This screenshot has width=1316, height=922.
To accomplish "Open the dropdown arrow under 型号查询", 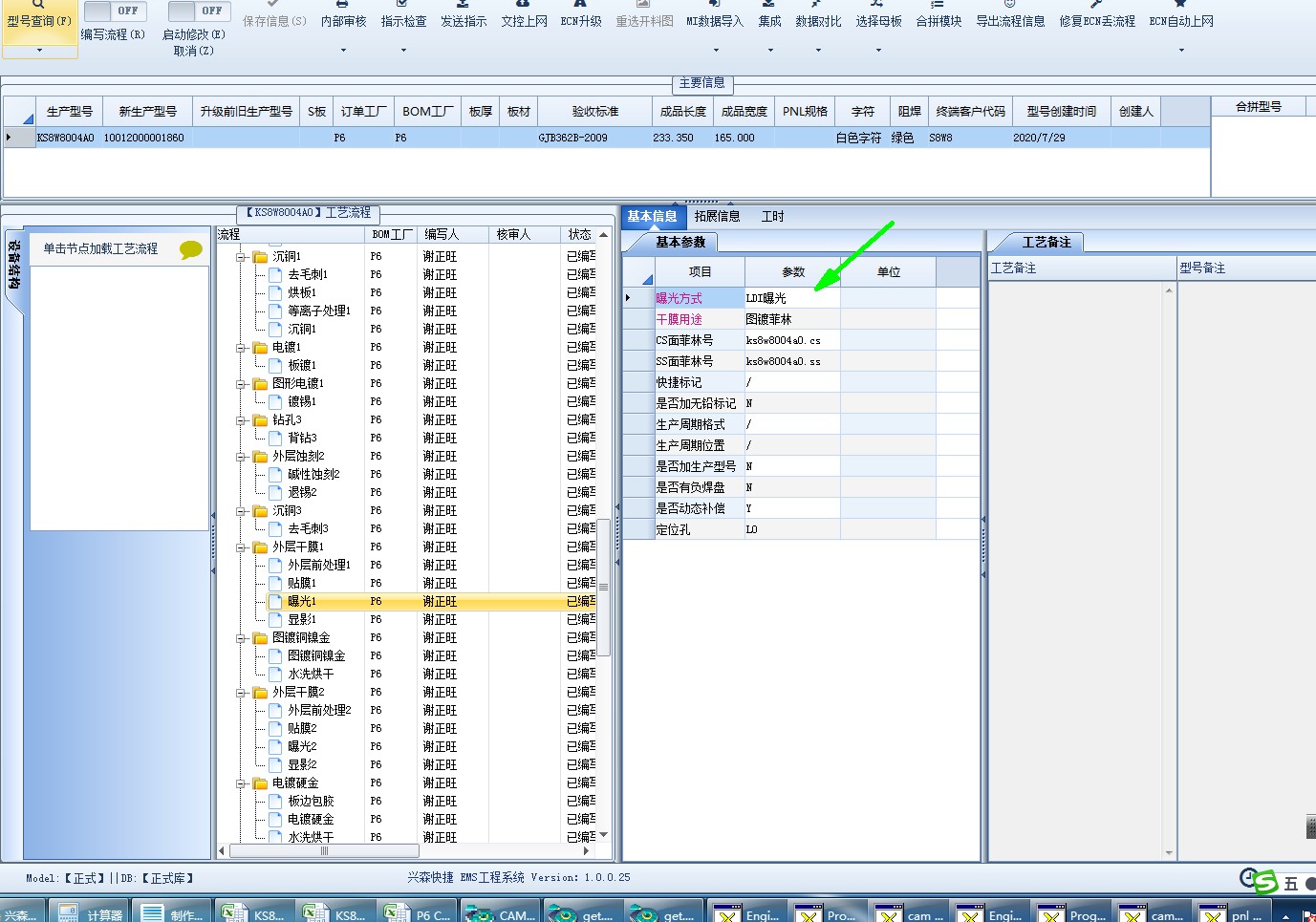I will 39,50.
